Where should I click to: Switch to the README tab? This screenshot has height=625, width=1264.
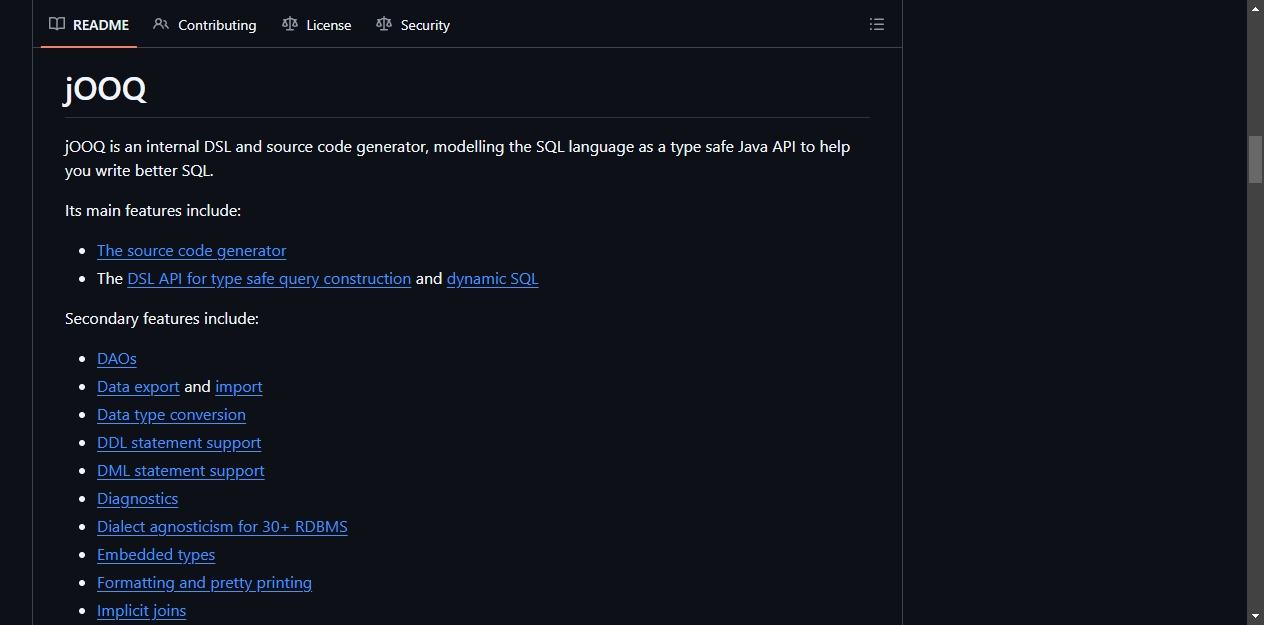pyautogui.click(x=89, y=25)
